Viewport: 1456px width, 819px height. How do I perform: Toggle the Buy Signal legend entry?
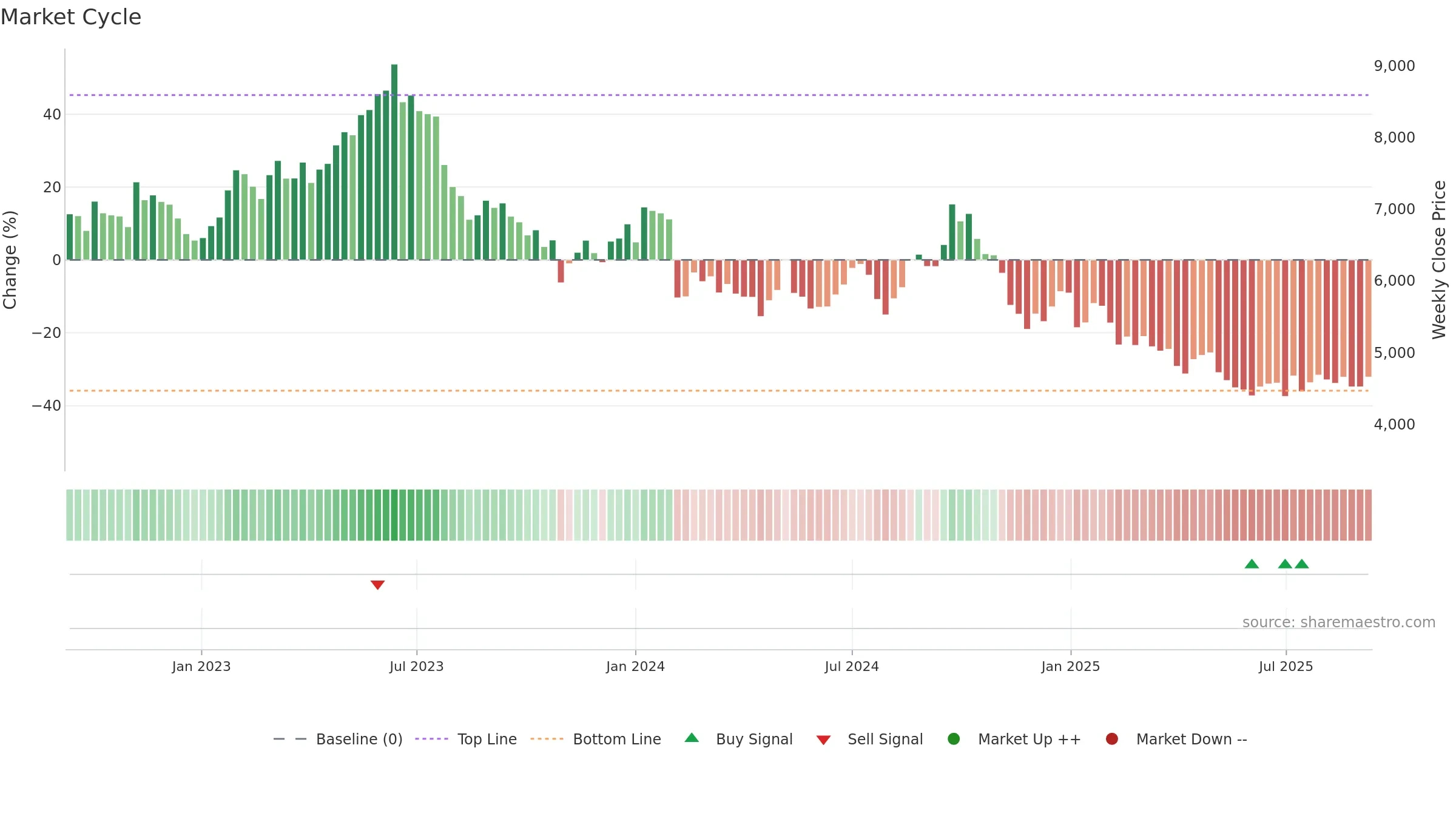click(738, 739)
